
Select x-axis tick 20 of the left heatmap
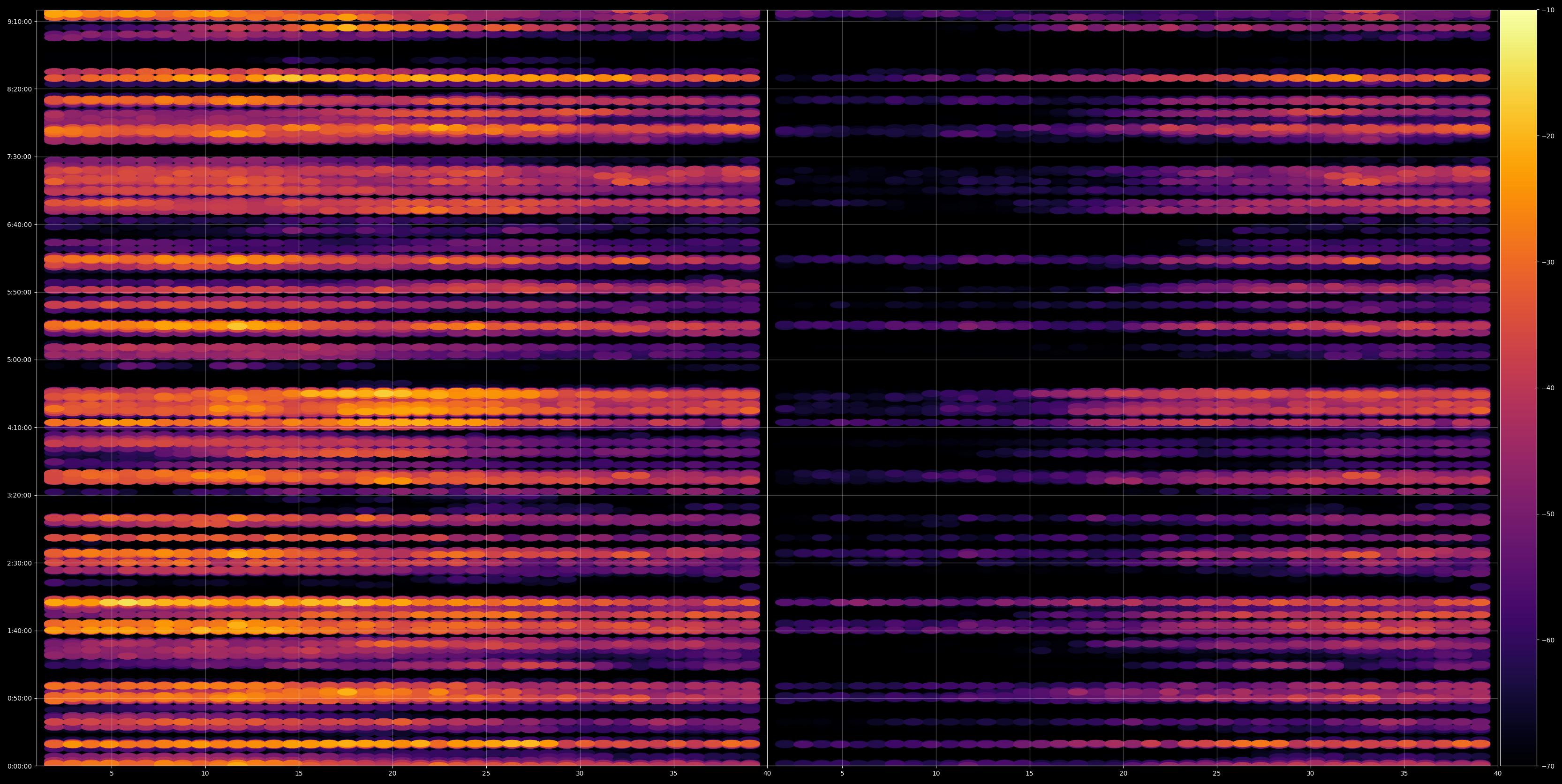tap(392, 773)
